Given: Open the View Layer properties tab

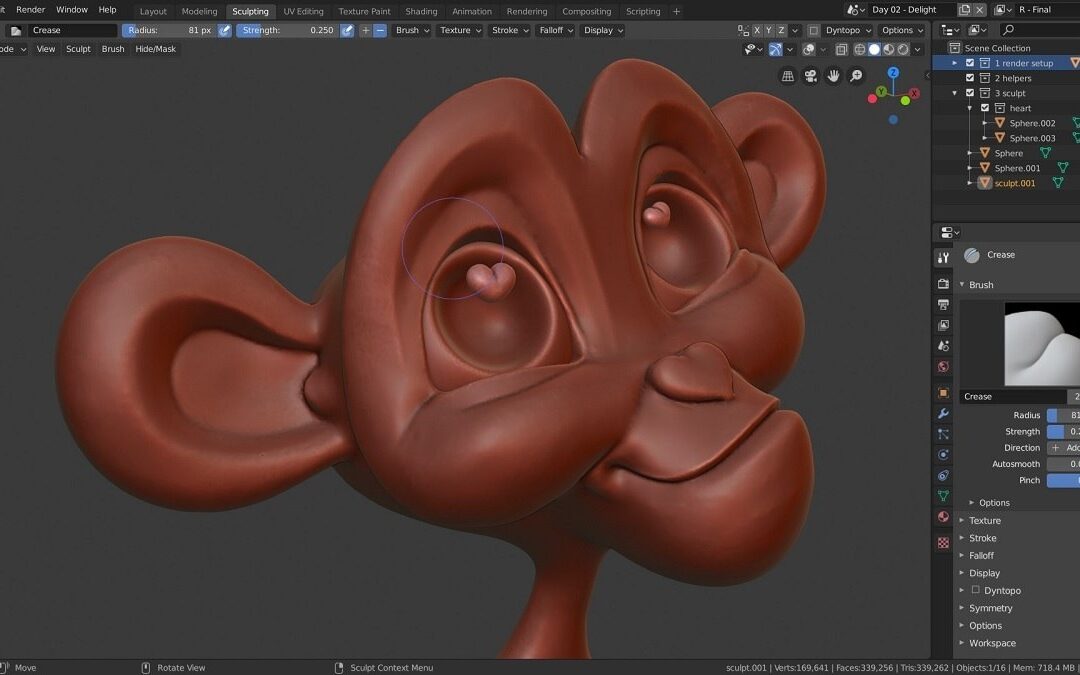Looking at the screenshot, I should click(x=943, y=325).
